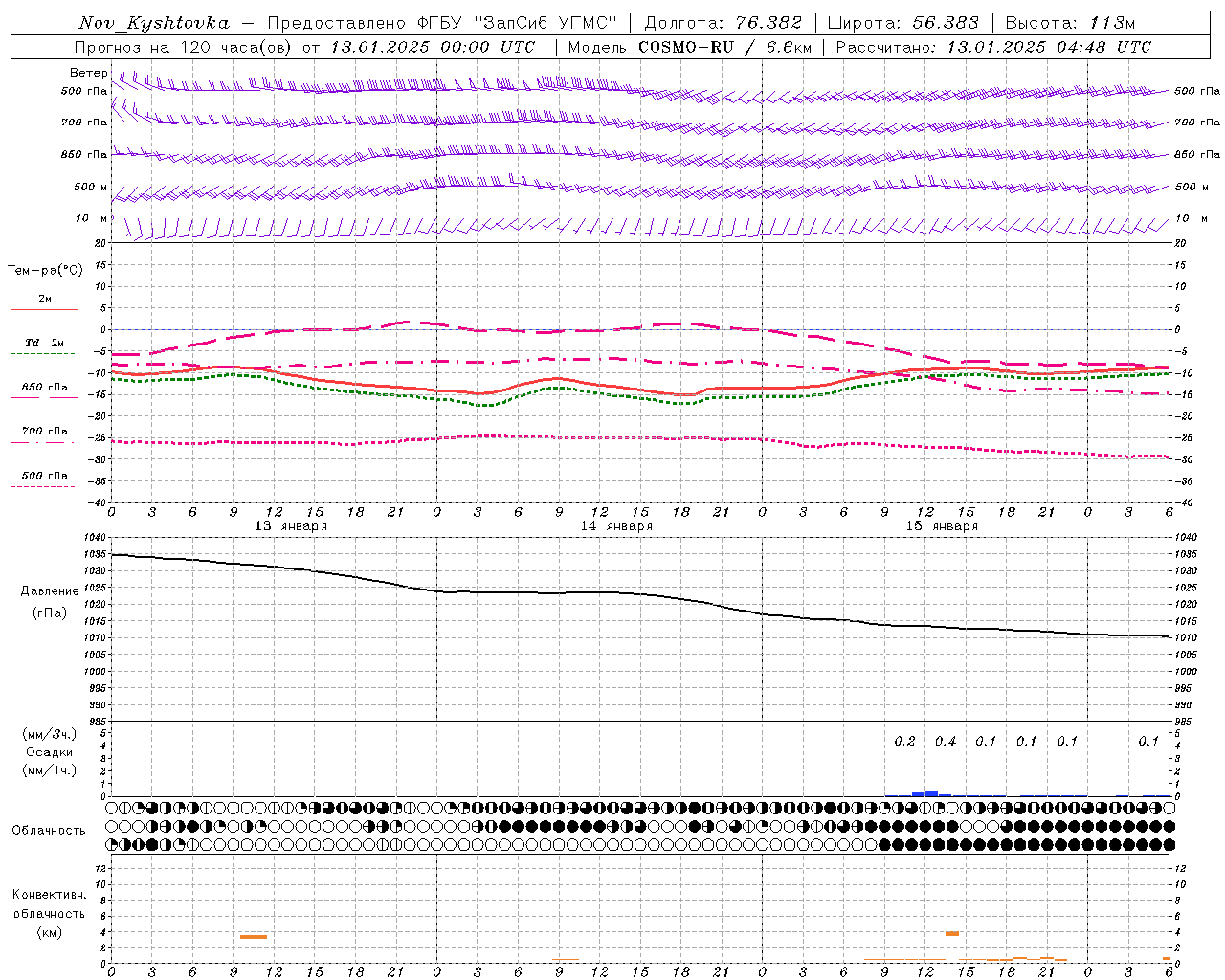This screenshot has height=980, width=1225.
Task: Select the text Предоставлено ФГБУ "ЗапСиб УГМС"
Action: pyautogui.click(x=442, y=23)
